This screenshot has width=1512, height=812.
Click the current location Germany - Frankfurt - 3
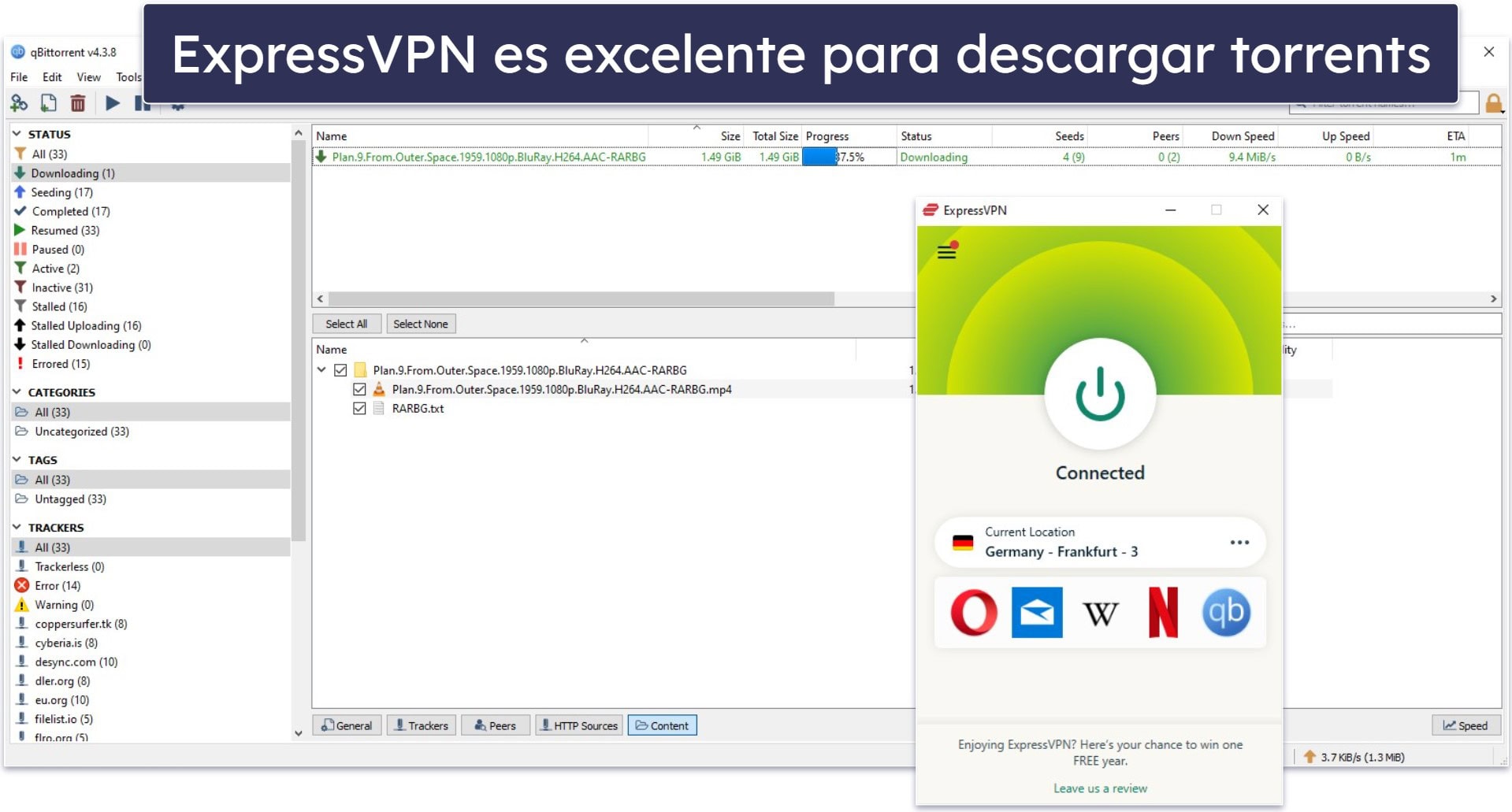[x=1100, y=542]
